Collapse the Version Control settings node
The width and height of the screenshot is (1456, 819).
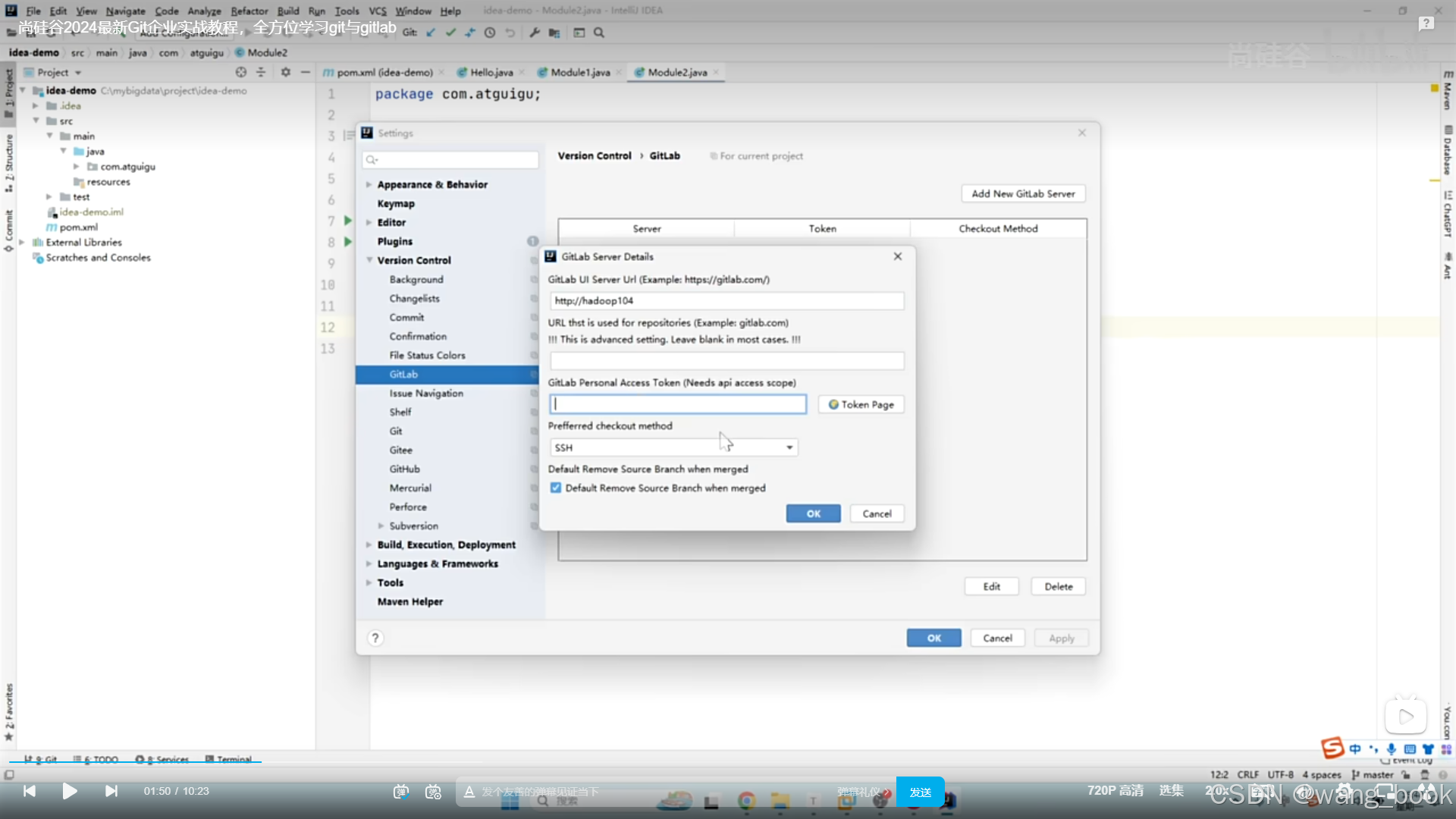coord(369,260)
